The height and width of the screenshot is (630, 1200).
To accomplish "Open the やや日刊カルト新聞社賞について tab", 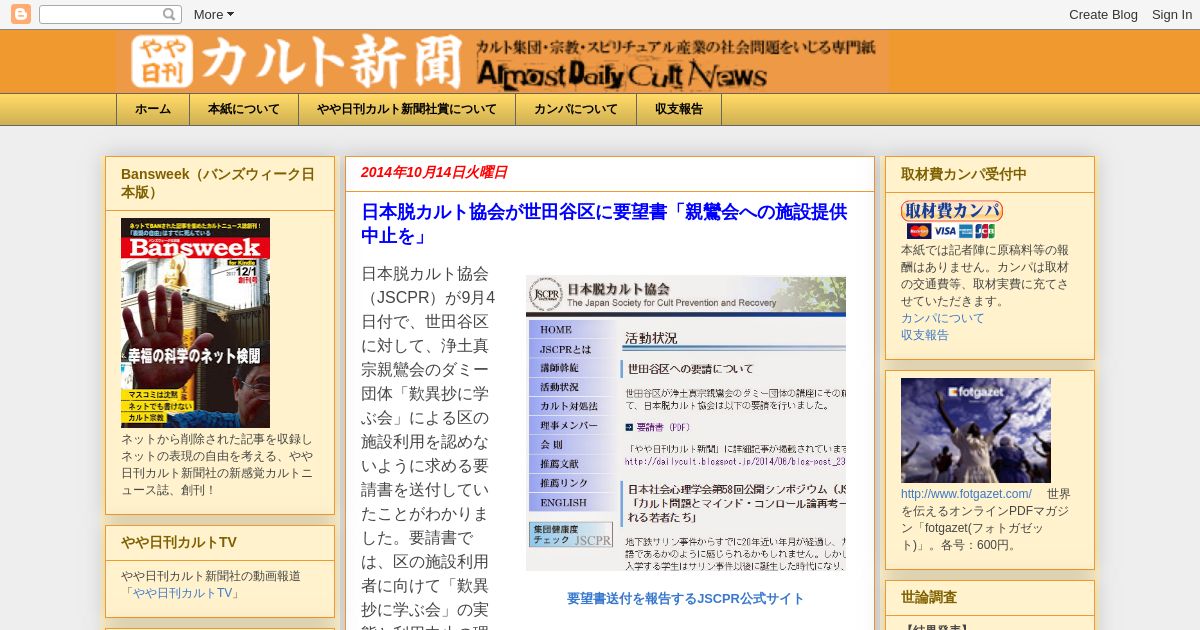I will [x=407, y=109].
